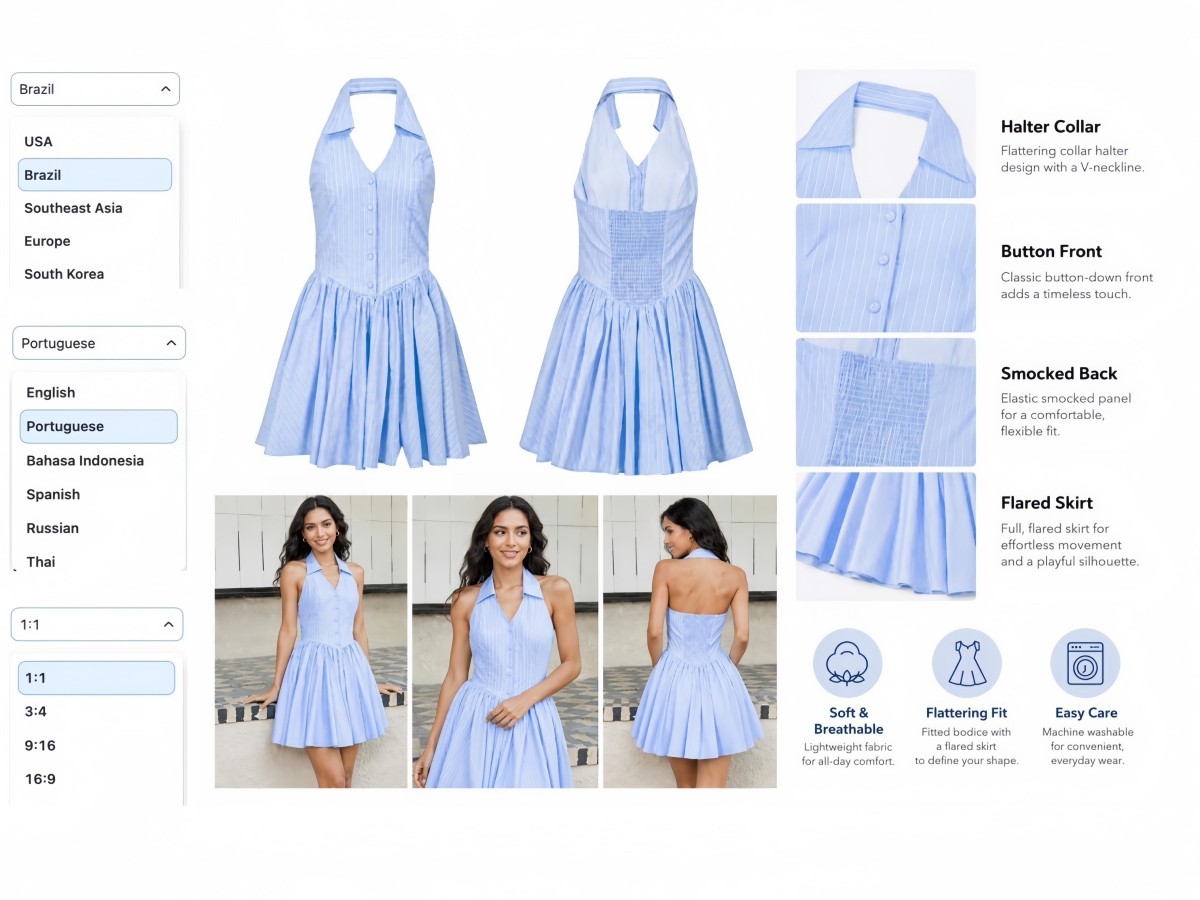Image resolution: width=1200 pixels, height=900 pixels.
Task: Click the Halter Collar heading
Action: (1050, 127)
